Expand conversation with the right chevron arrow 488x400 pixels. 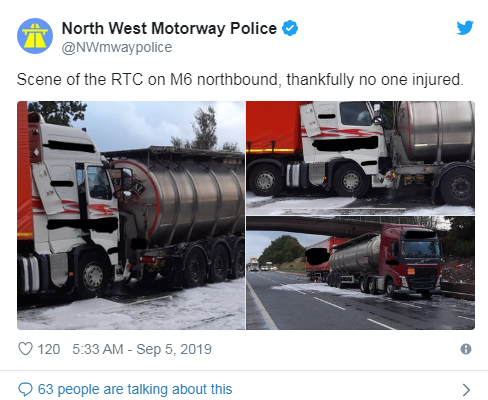(x=466, y=389)
